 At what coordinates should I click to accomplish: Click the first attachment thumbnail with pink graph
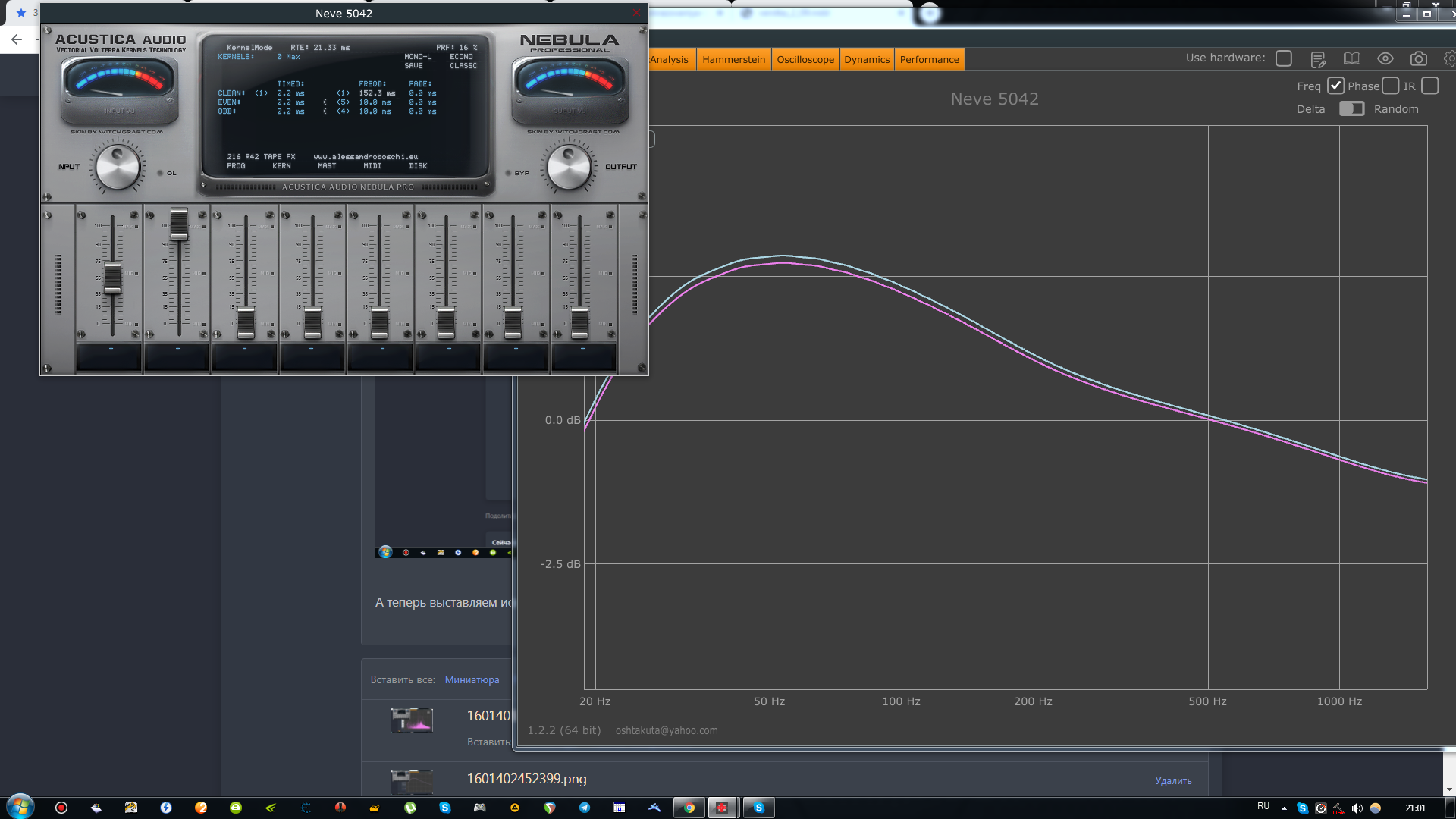coord(412,720)
